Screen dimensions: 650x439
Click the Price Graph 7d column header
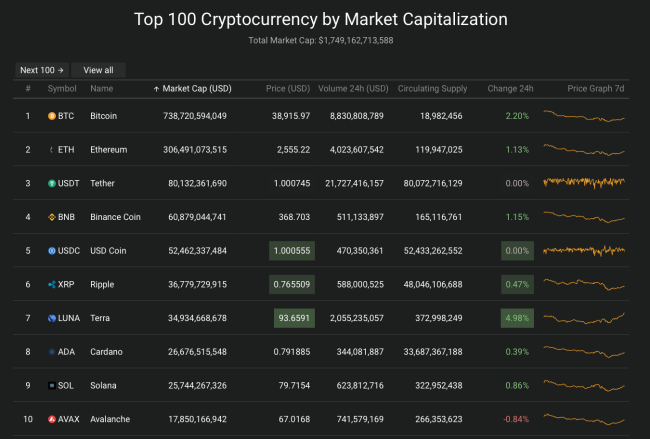click(596, 89)
